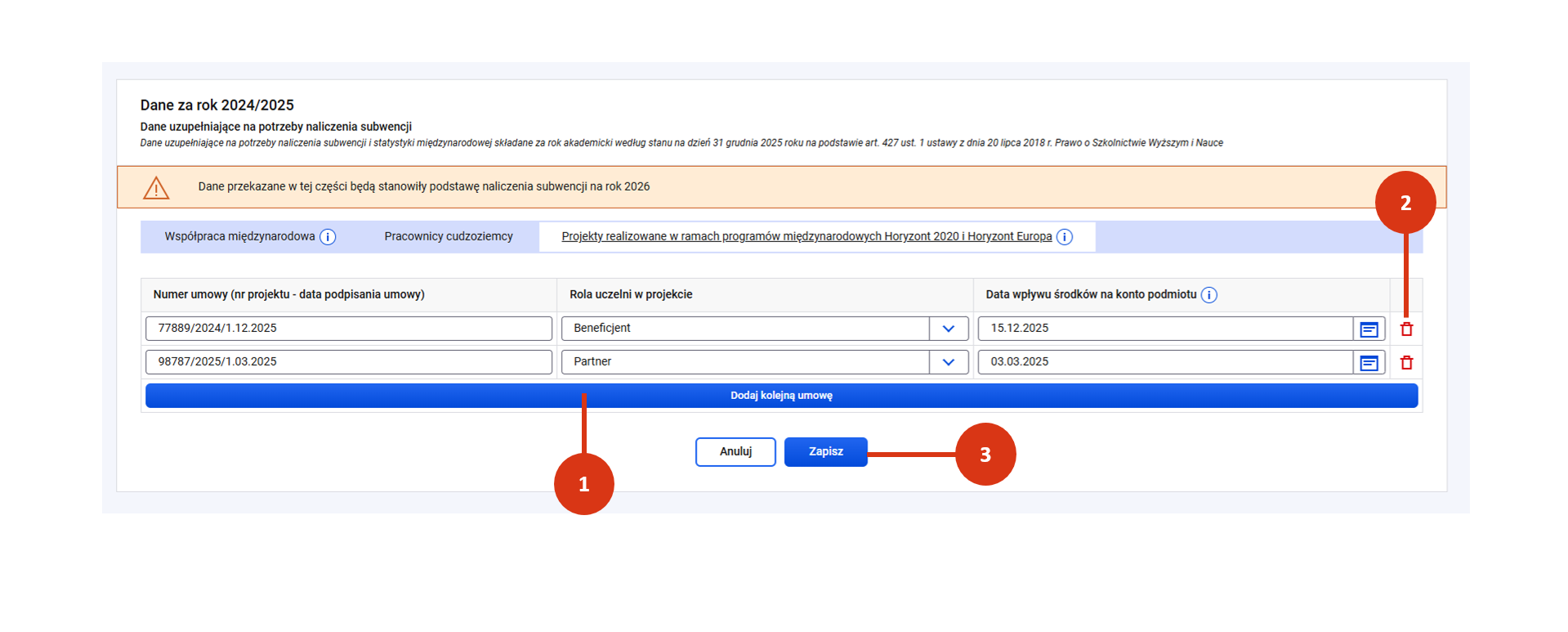Select the Horyzont 2020 and Horyzont Europa tab

(x=806, y=236)
